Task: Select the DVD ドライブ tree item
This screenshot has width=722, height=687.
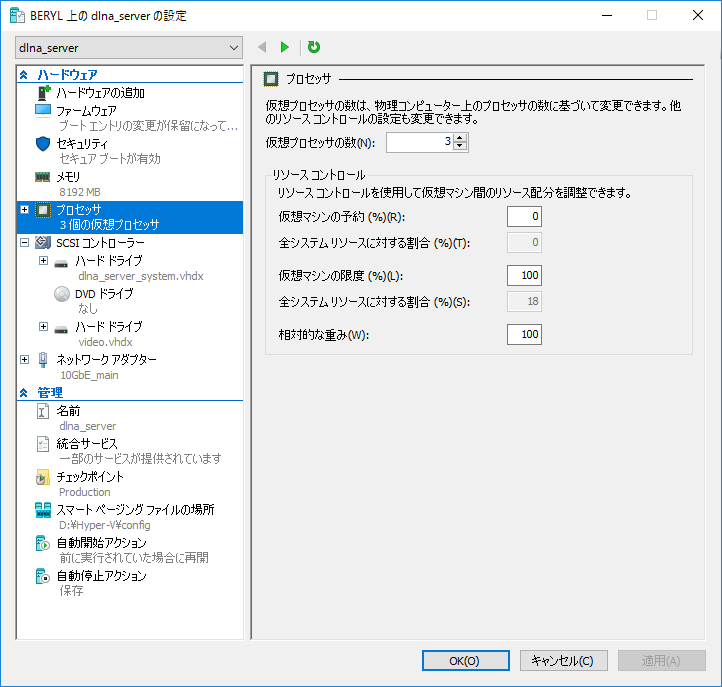Action: click(x=104, y=294)
